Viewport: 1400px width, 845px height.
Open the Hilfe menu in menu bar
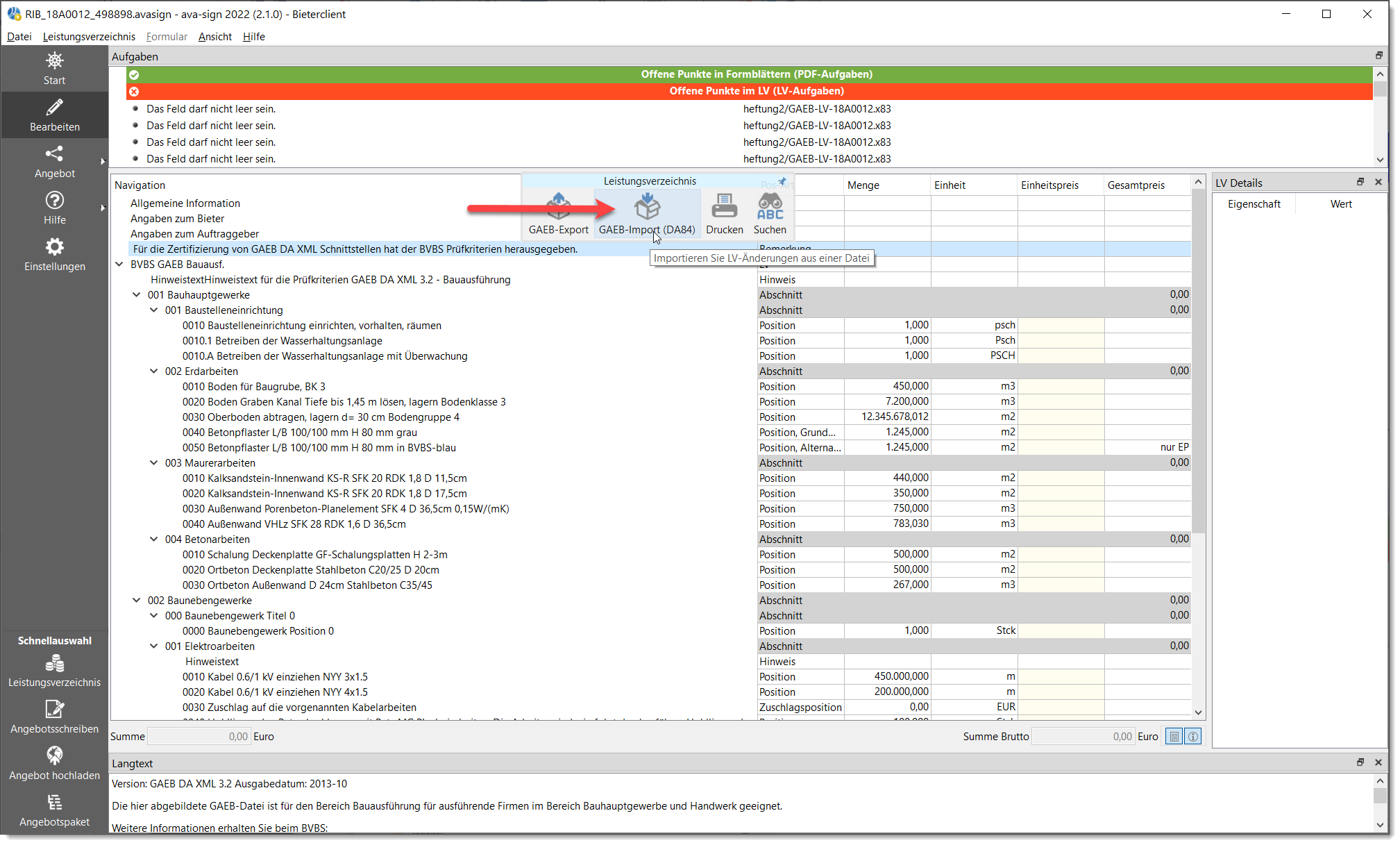[x=254, y=37]
